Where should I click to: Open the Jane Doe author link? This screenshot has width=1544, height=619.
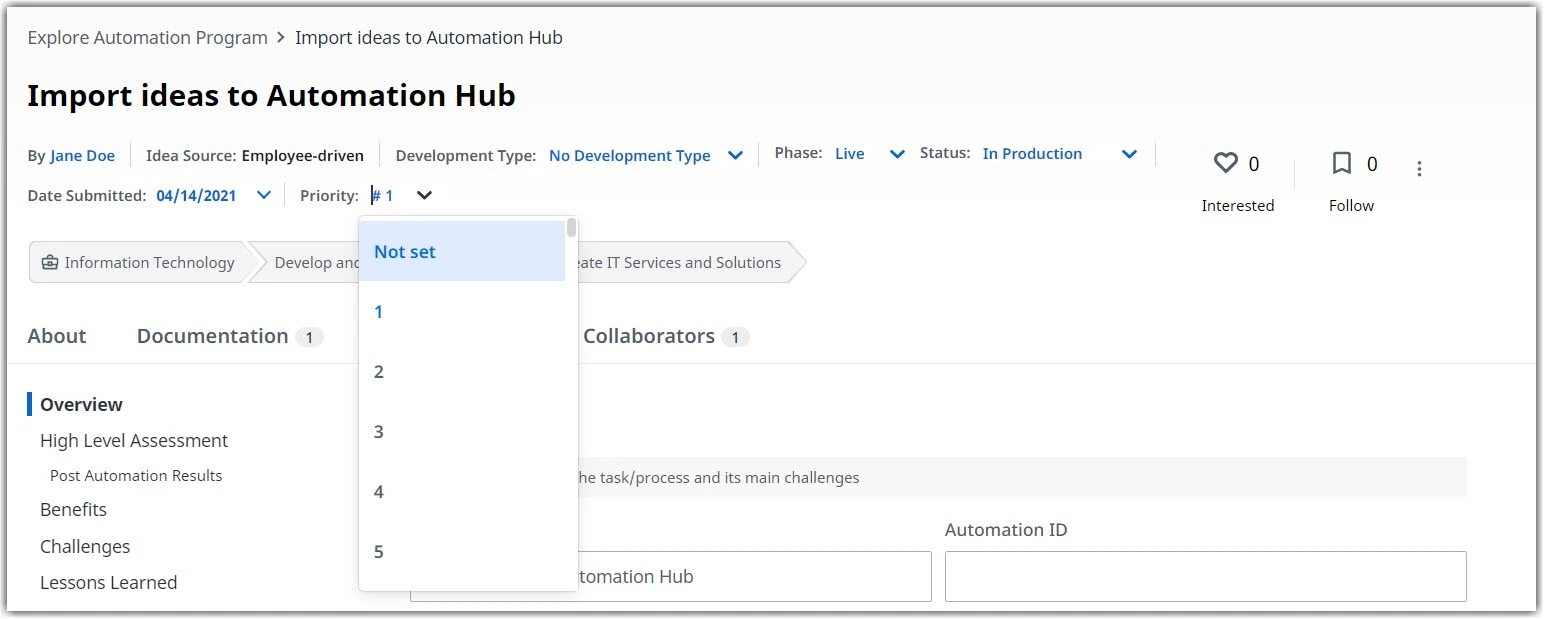[x=82, y=156]
